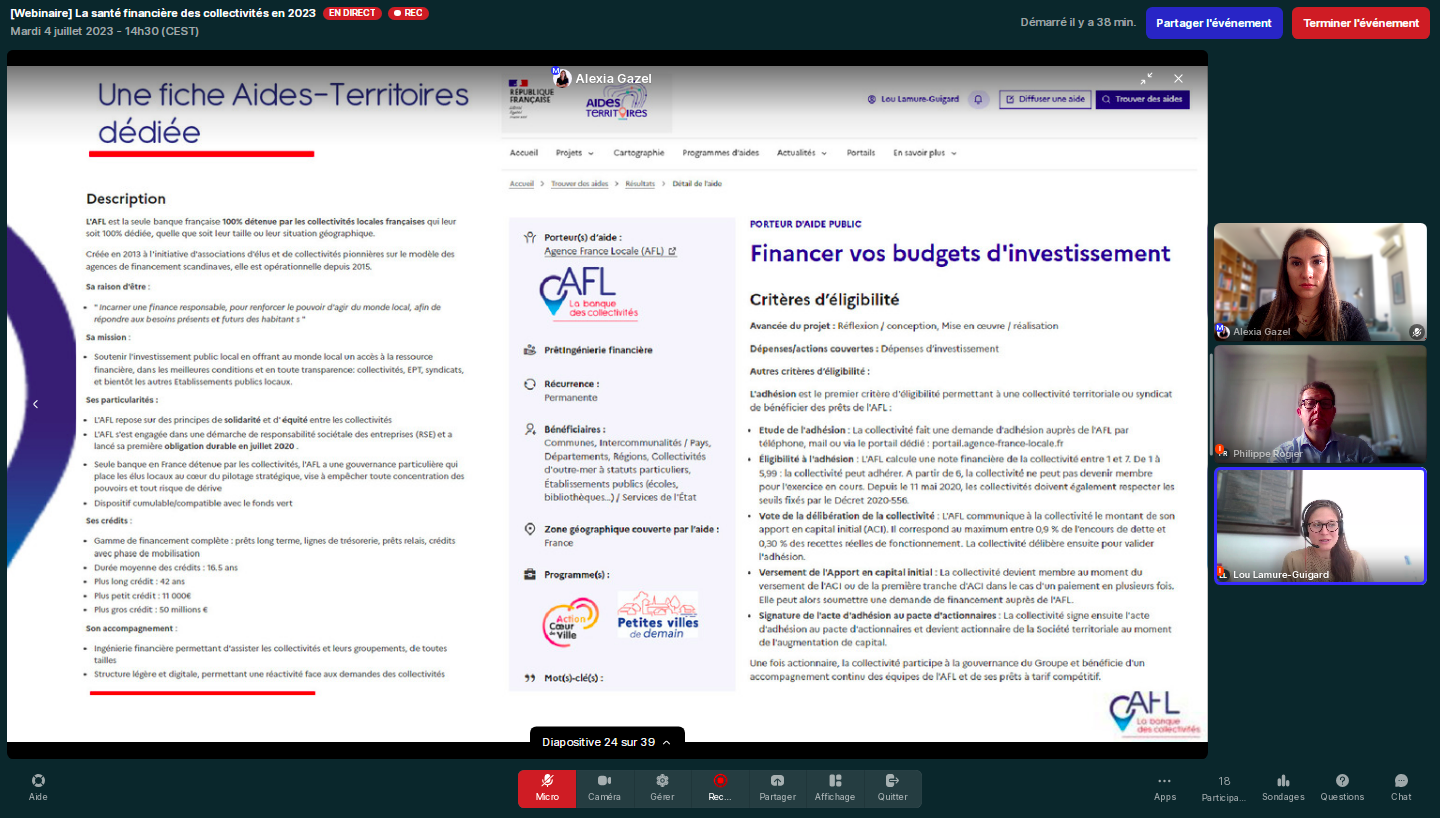Click the heading Financer vos budgets d'investissement
Screen dimensions: 1440x818
click(x=960, y=253)
